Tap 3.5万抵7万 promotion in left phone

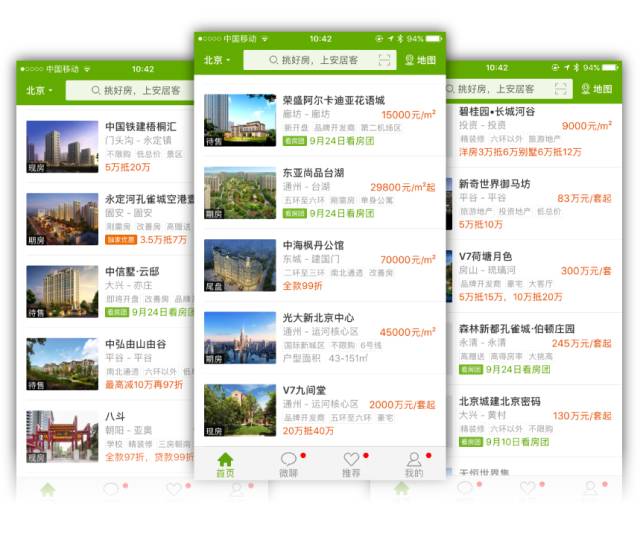[x=164, y=240]
